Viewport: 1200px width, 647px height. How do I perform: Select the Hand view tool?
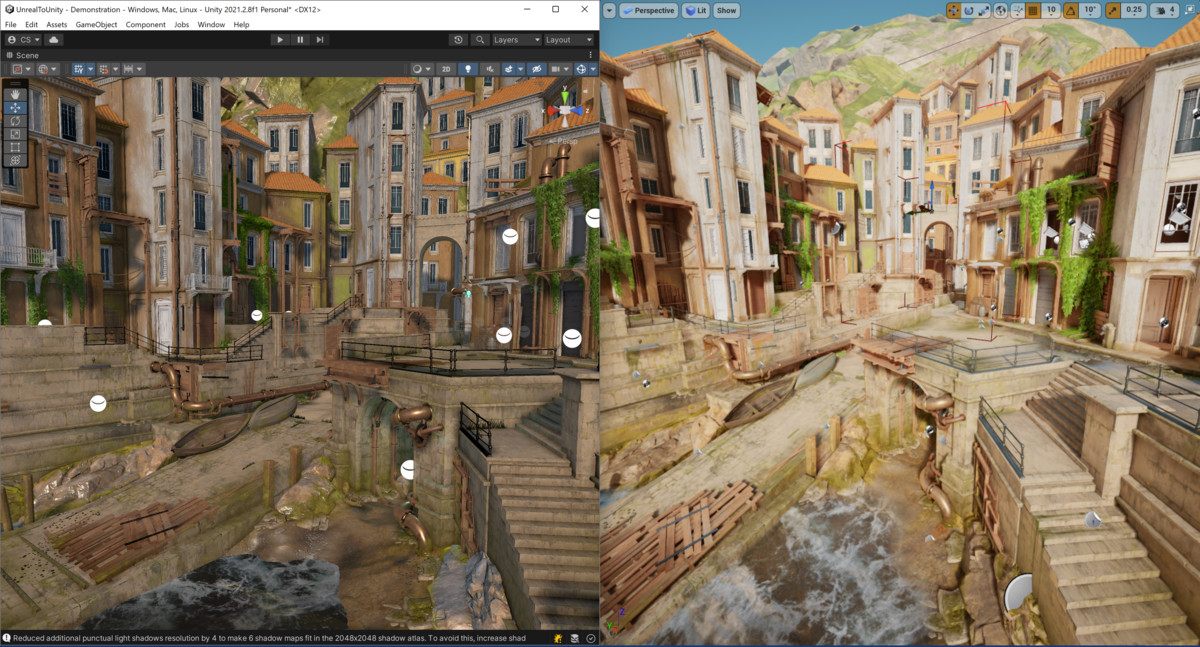14,97
